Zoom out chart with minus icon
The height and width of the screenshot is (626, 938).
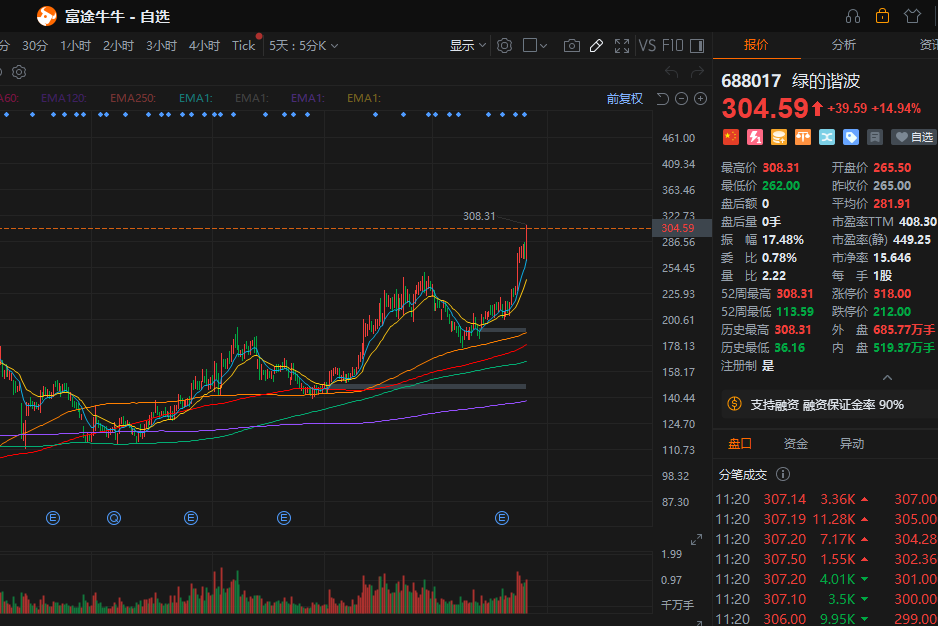[x=681, y=99]
